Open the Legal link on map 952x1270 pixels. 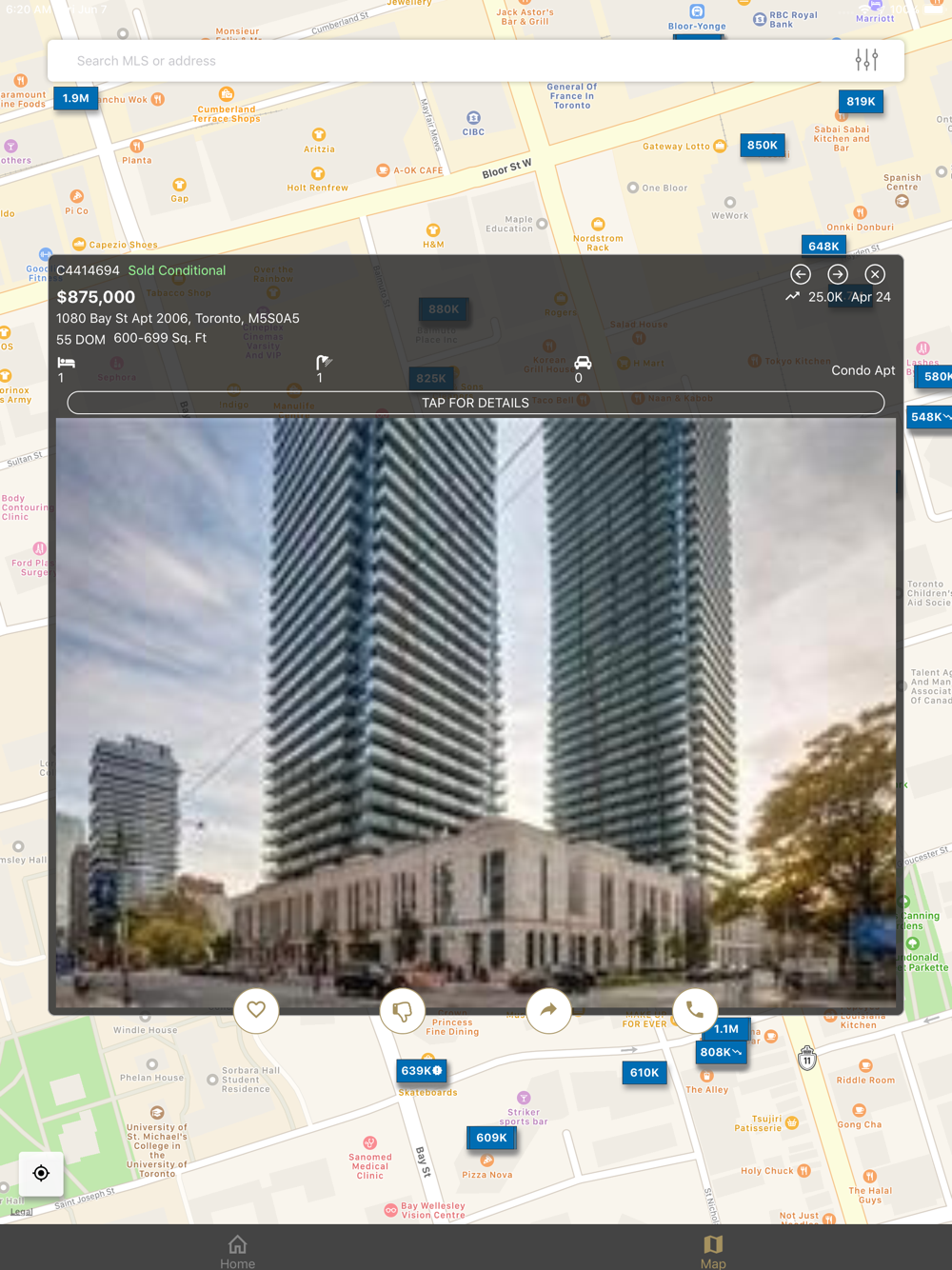click(21, 1211)
